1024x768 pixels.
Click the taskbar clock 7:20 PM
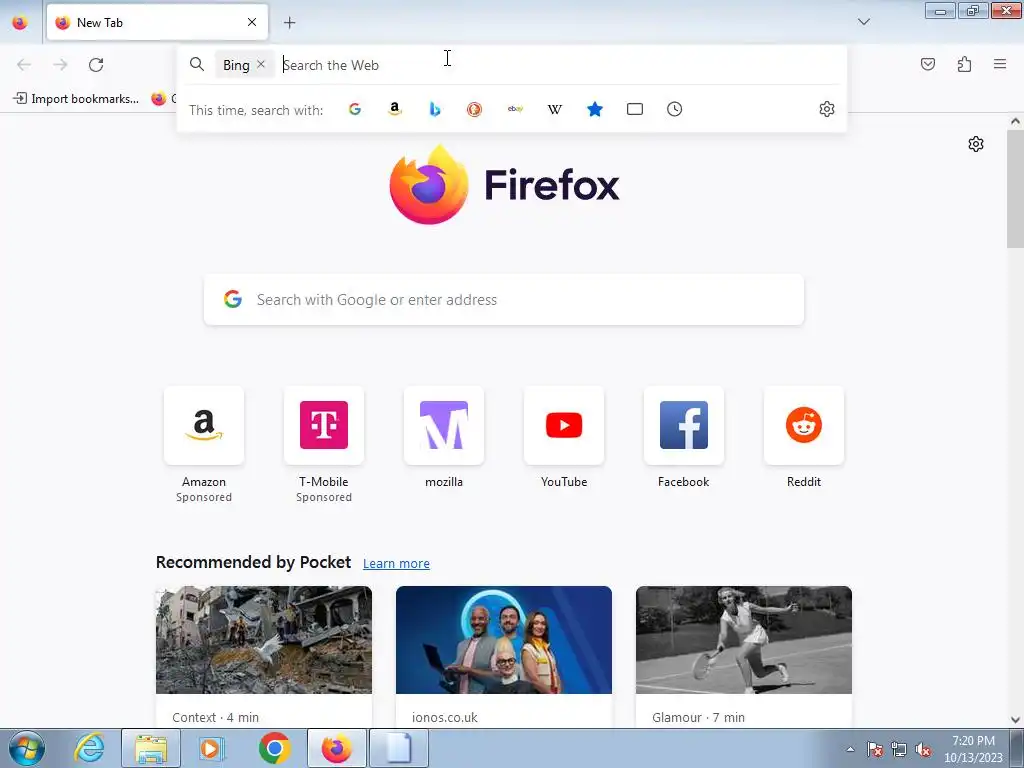tap(973, 749)
